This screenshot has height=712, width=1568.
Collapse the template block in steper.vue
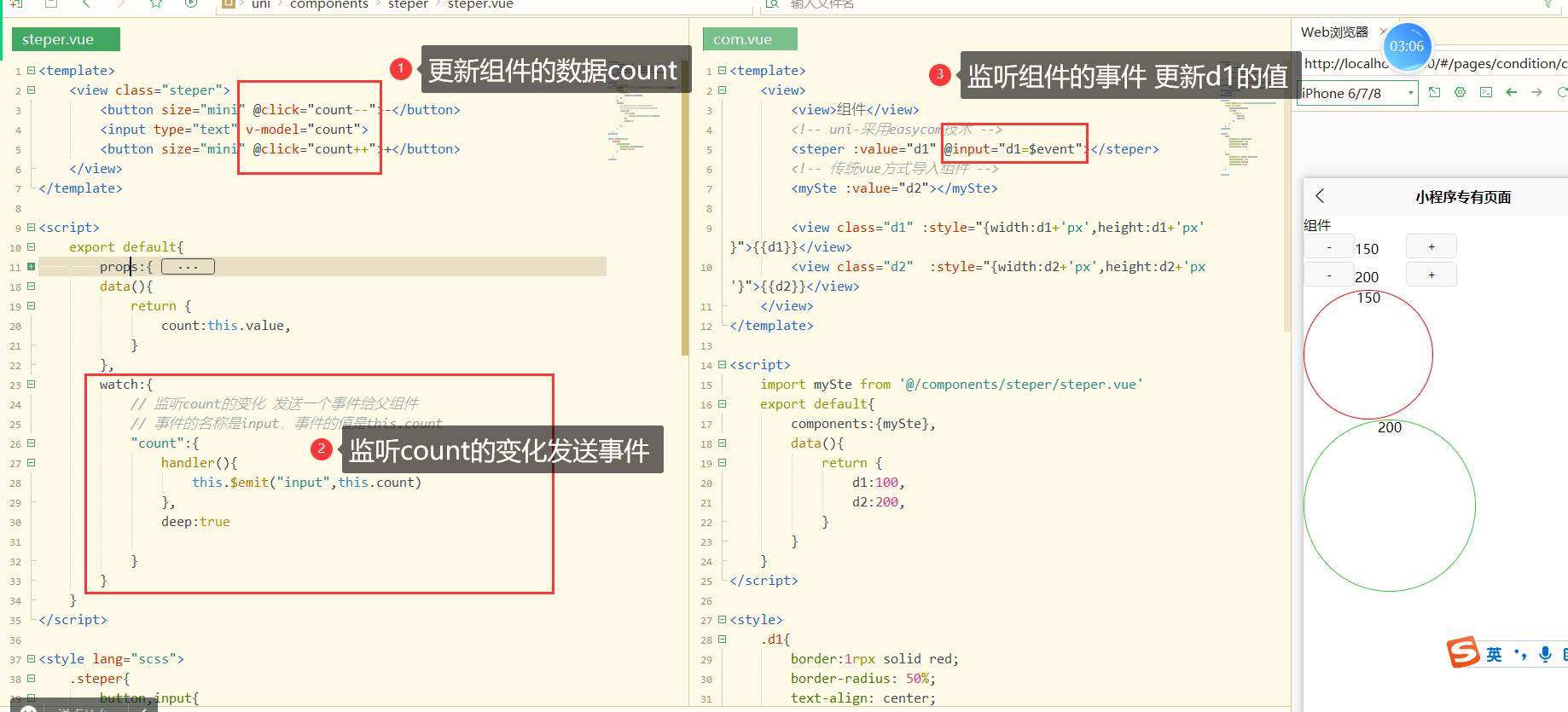tap(32, 71)
